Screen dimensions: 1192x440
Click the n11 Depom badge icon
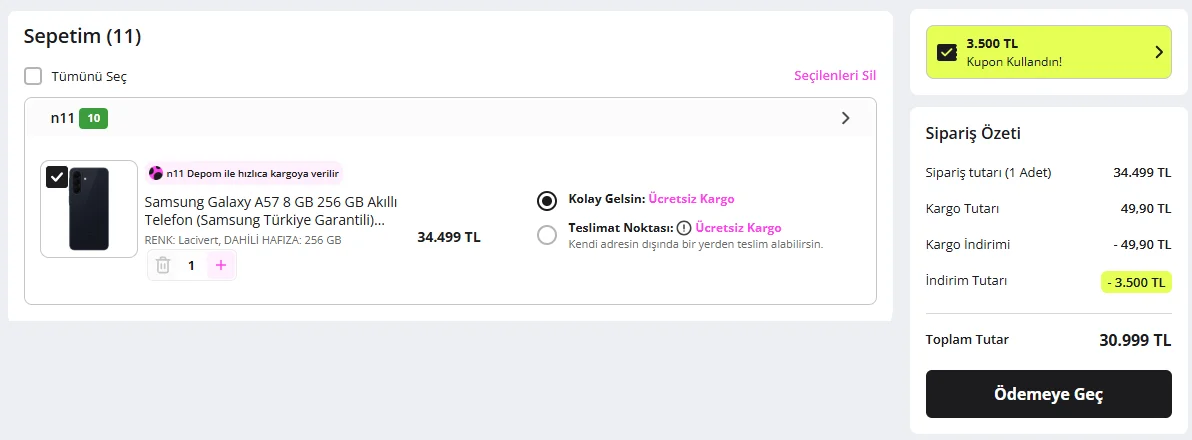pos(156,173)
